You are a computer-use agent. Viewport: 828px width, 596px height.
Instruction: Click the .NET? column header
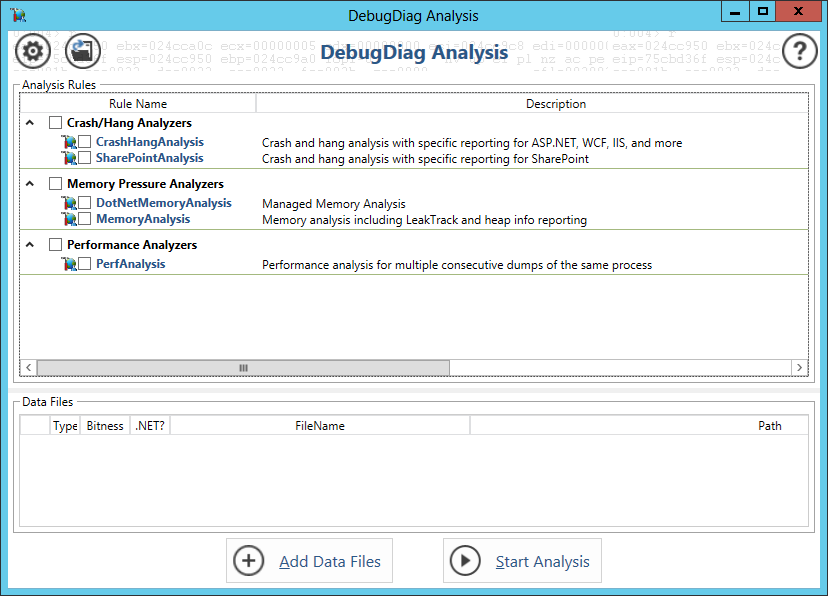(x=150, y=426)
